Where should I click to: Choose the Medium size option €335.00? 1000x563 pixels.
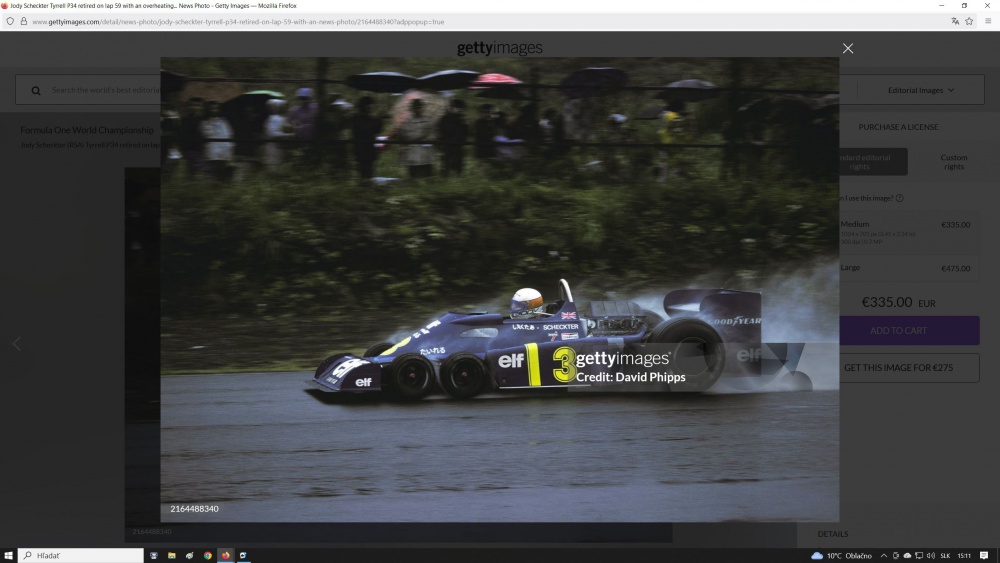(908, 233)
